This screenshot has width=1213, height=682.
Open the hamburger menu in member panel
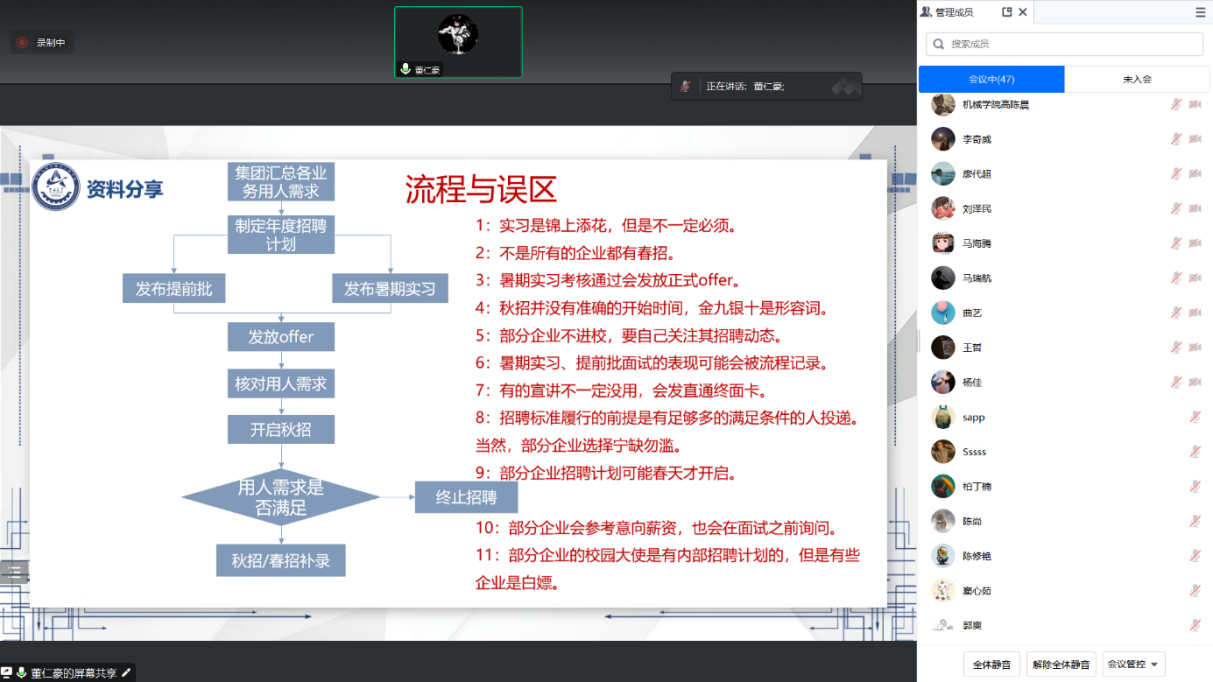pos(1200,13)
